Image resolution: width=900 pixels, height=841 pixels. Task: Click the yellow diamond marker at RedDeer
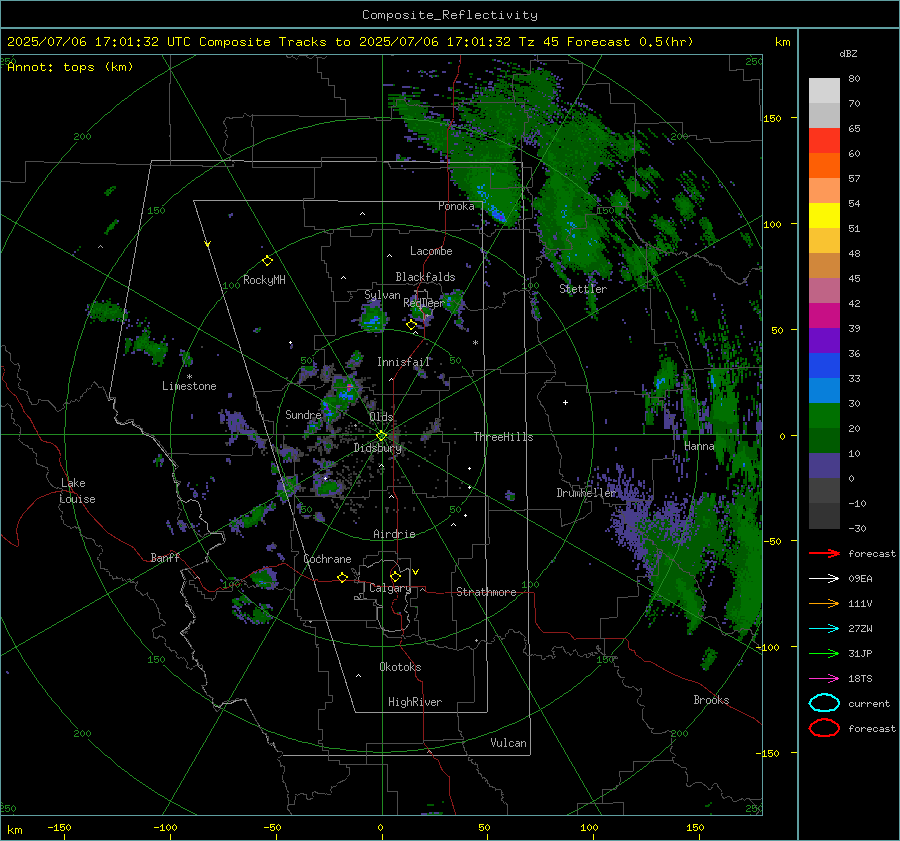click(x=412, y=325)
